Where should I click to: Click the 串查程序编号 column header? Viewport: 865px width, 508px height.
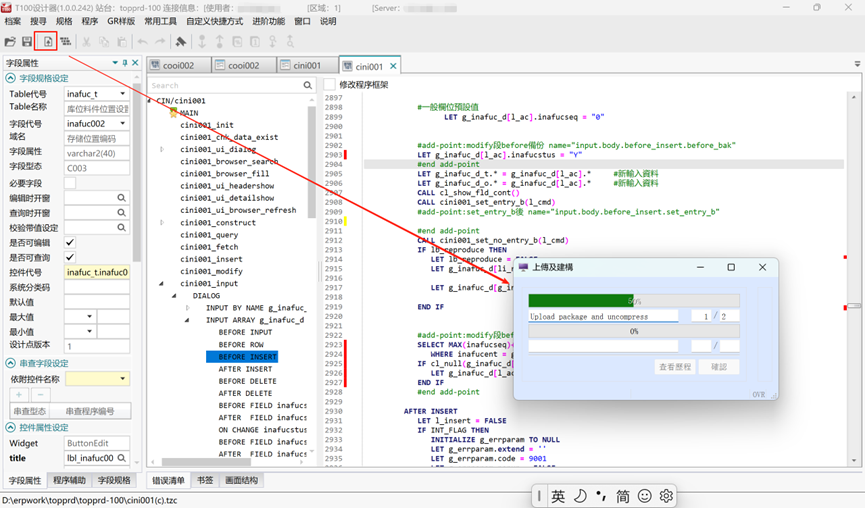pos(90,411)
